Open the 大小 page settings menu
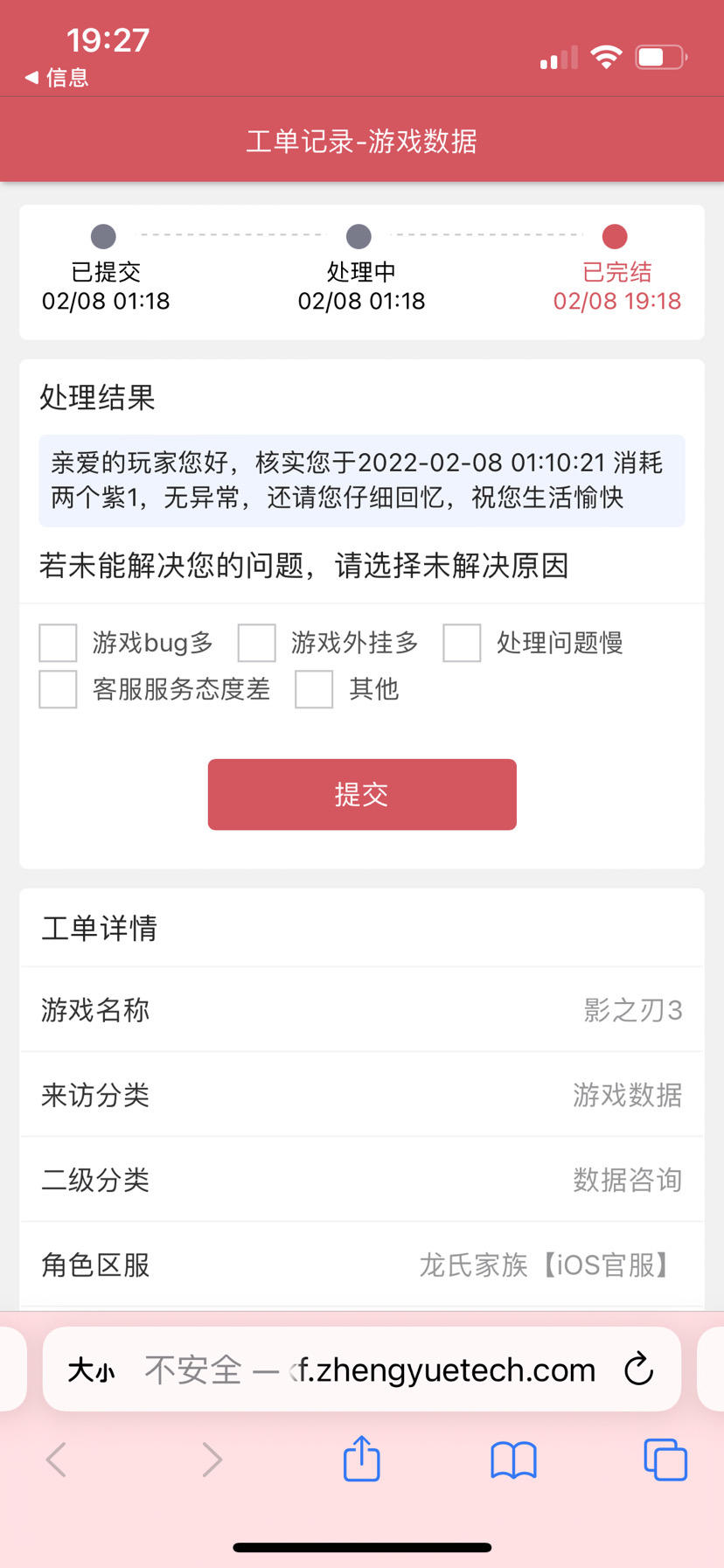This screenshot has height=1568, width=724. (x=91, y=1369)
